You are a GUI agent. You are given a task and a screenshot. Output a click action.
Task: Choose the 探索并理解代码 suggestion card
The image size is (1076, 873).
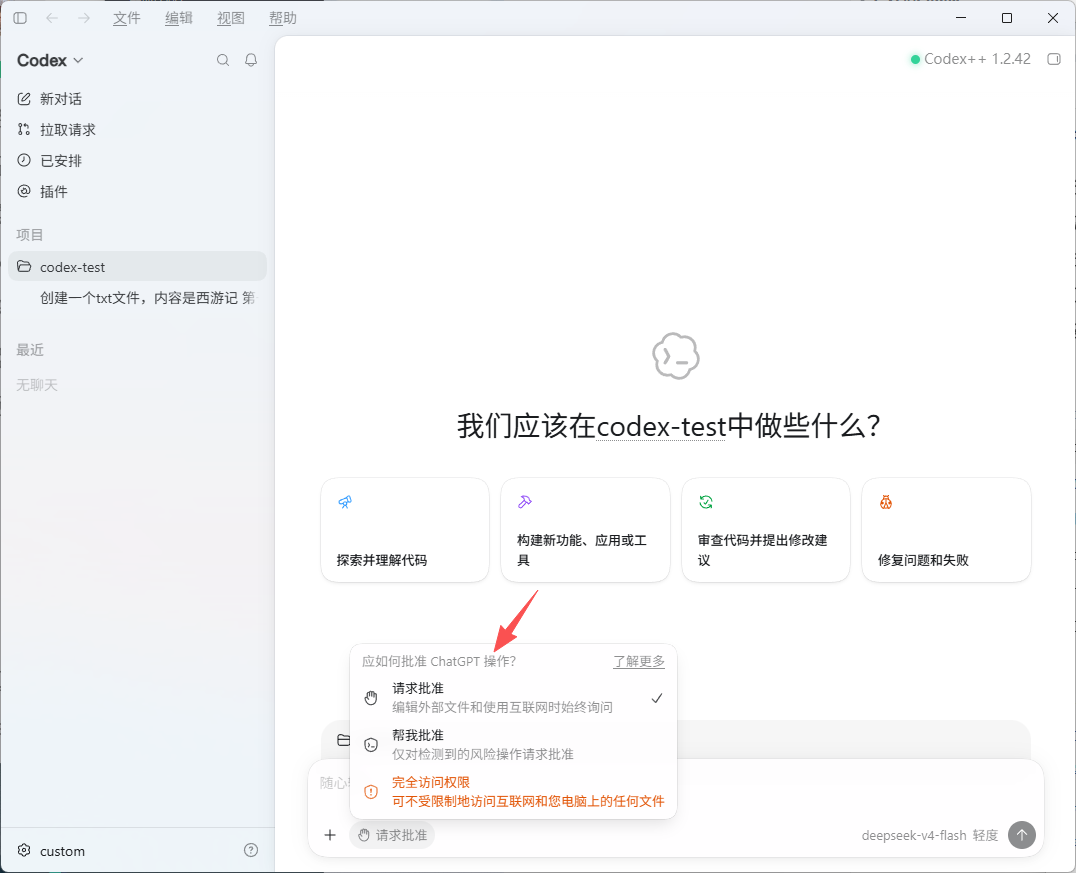pos(405,530)
